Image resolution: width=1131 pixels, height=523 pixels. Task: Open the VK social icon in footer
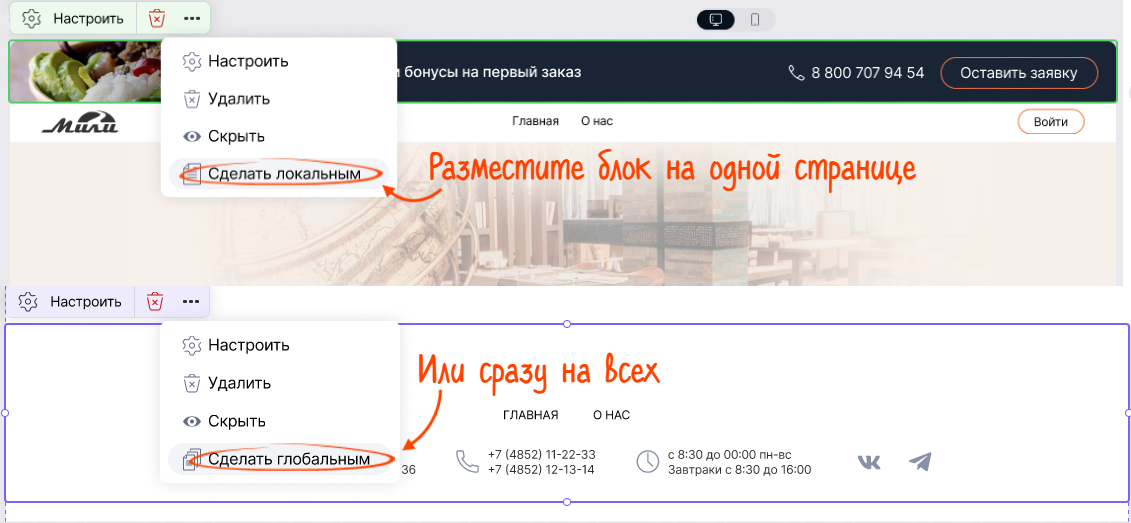(869, 461)
